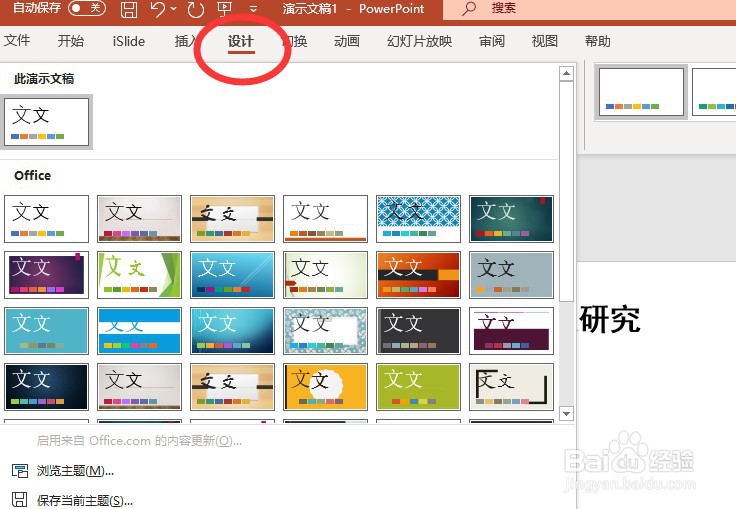
Task: Apply the fourth-row beige theme with pink line
Action: [x=139, y=386]
